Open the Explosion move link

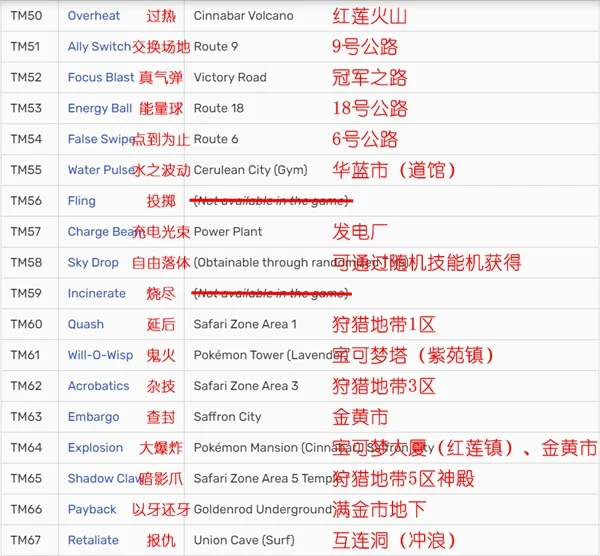pyautogui.click(x=95, y=448)
